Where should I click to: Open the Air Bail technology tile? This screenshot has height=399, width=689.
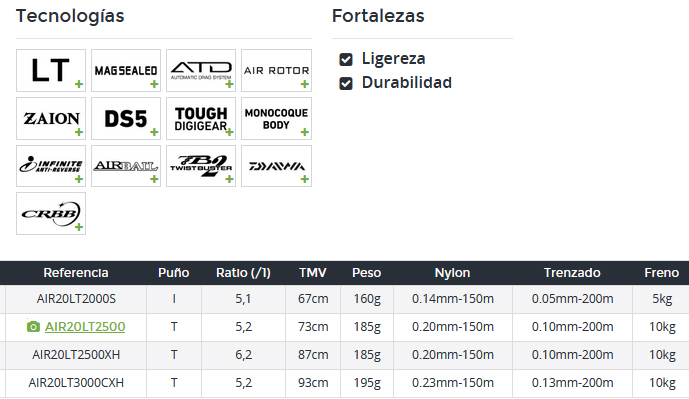[x=126, y=166]
